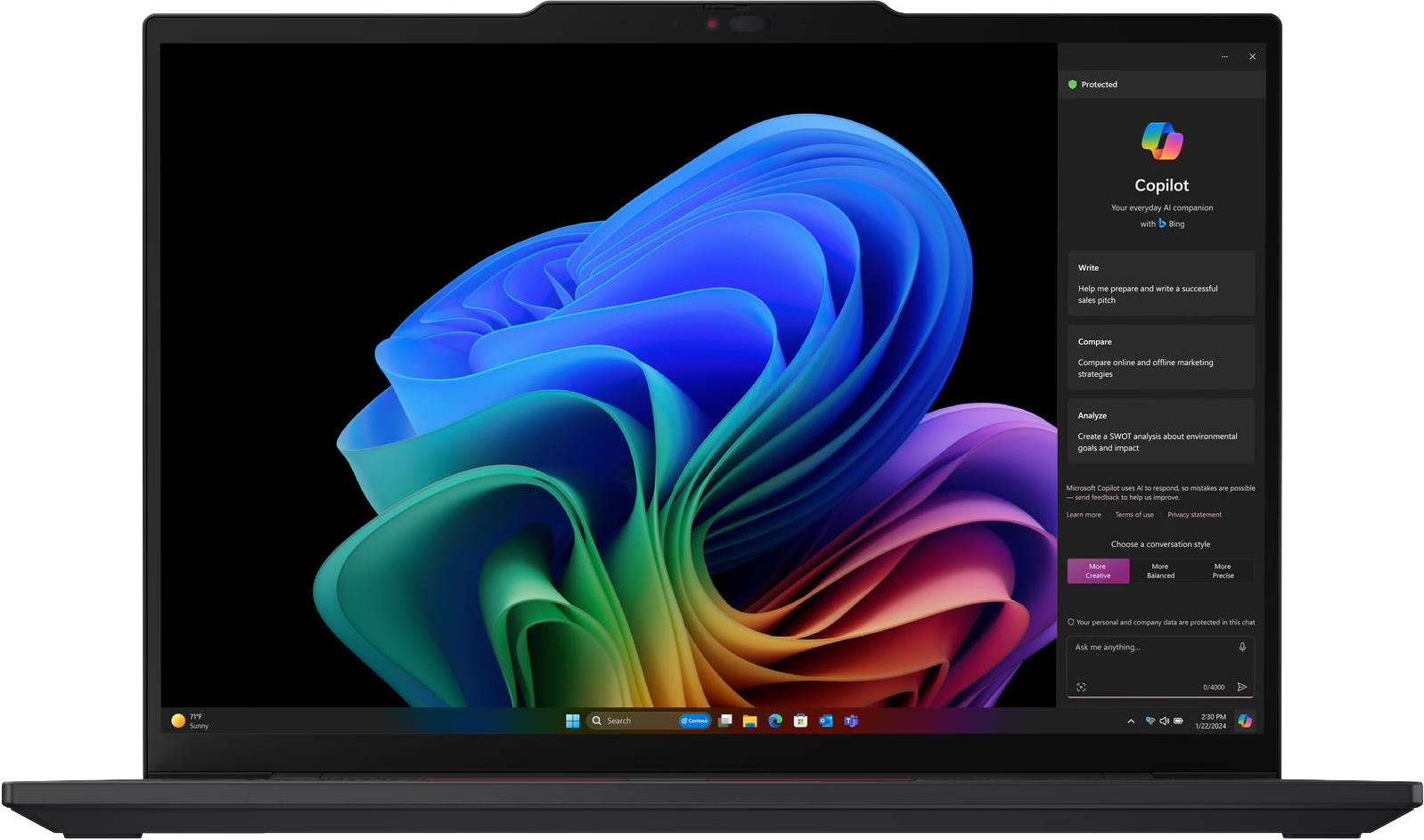This screenshot has height=840, width=1424.
Task: Launch Microsoft Edge from the taskbar
Action: click(775, 721)
